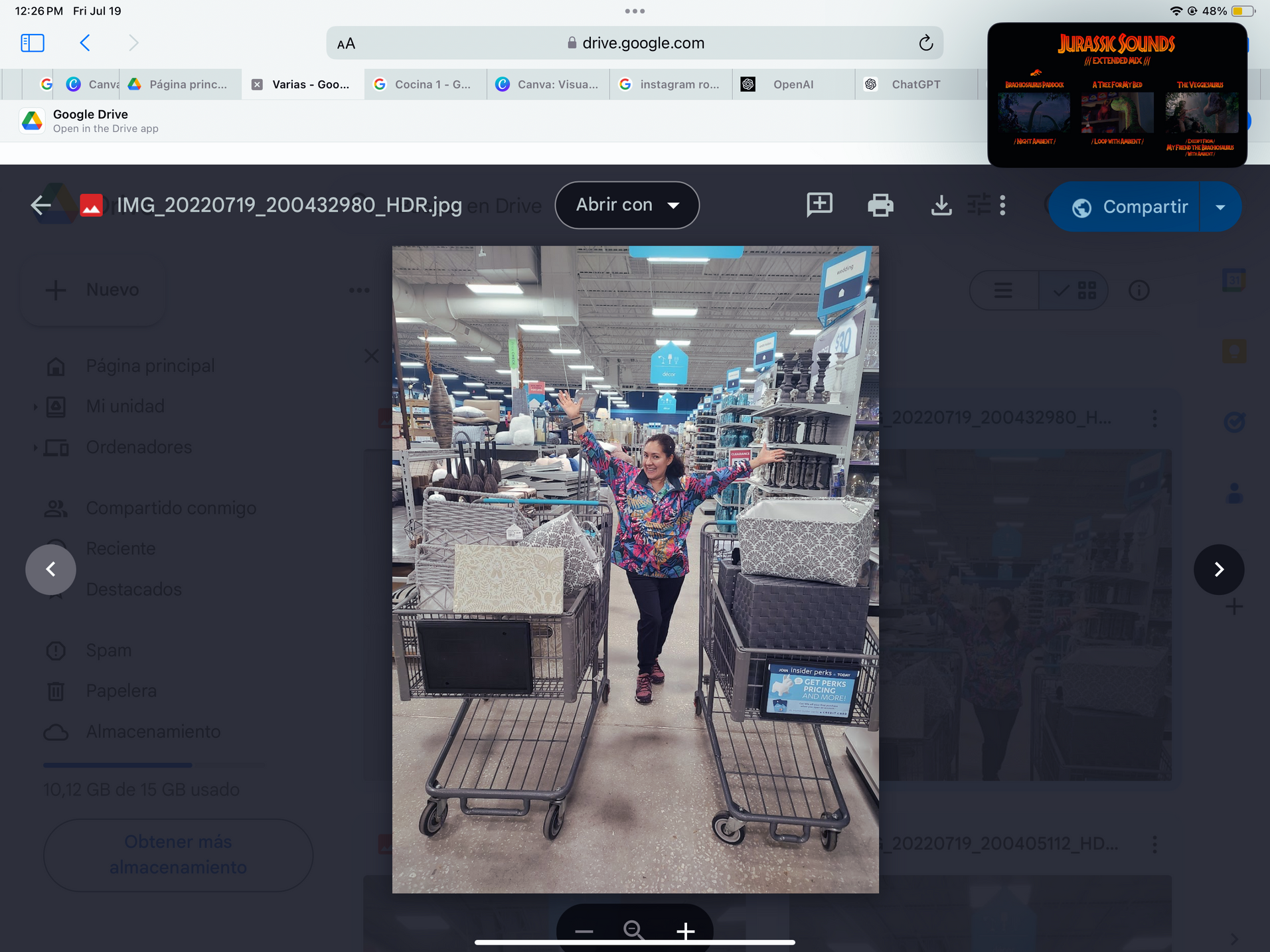The image size is (1270, 952).
Task: Open the 'Abrir con' dropdown
Action: (x=627, y=205)
